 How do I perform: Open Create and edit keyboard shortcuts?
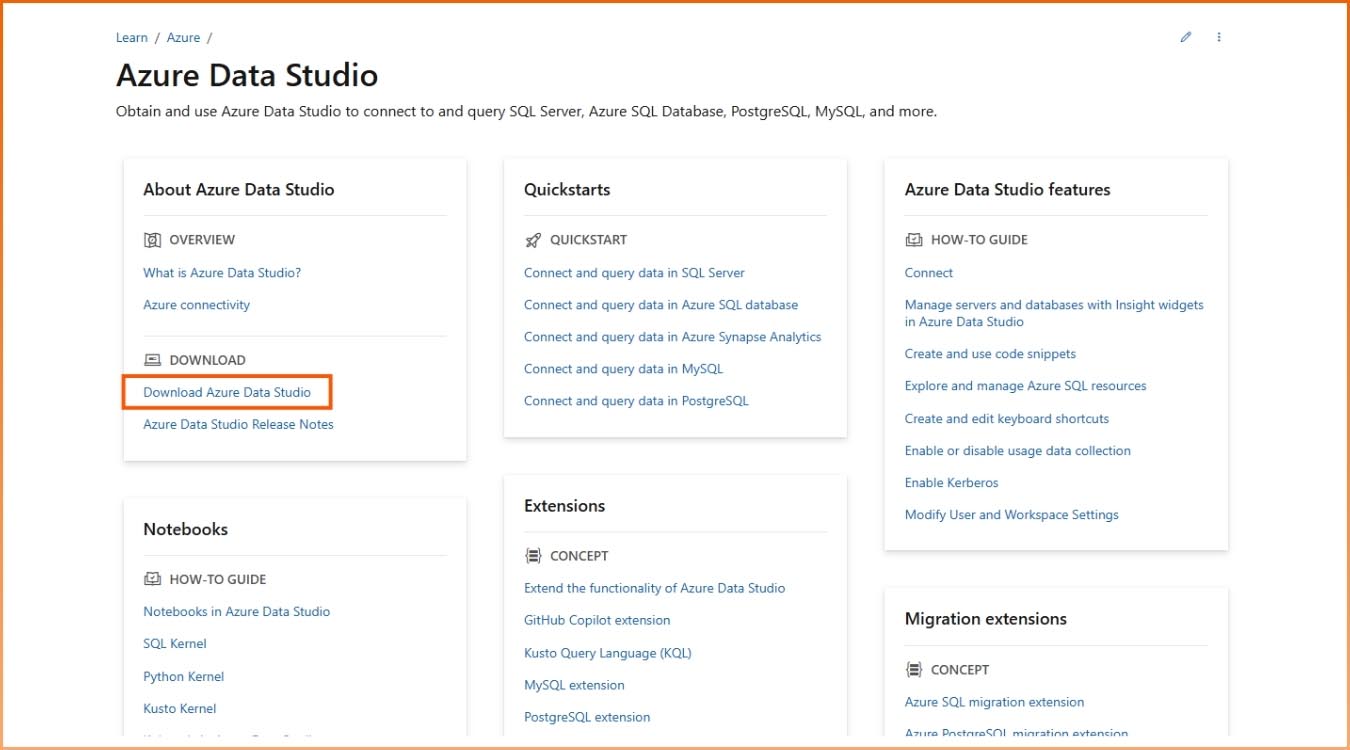[x=1007, y=419]
